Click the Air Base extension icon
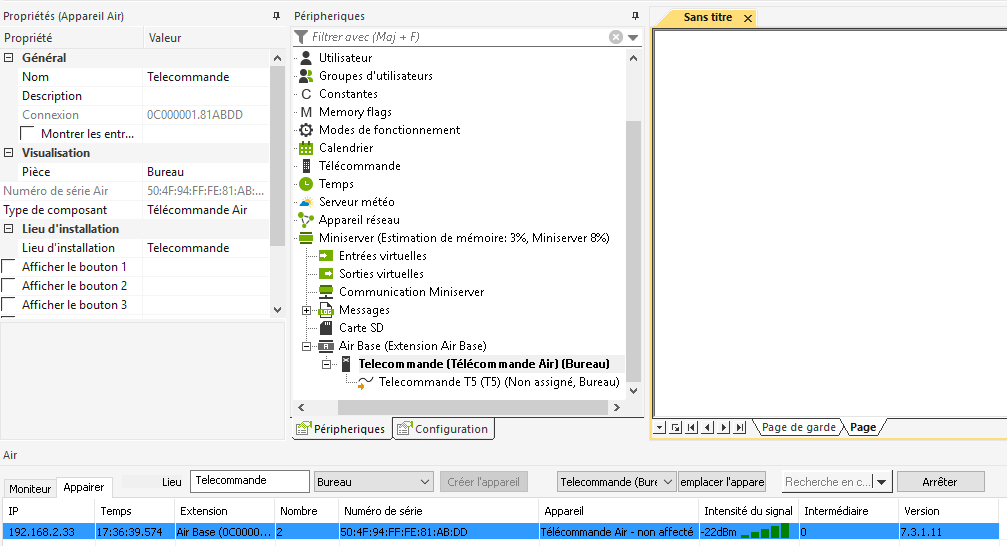This screenshot has width=1007, height=546. pos(326,346)
